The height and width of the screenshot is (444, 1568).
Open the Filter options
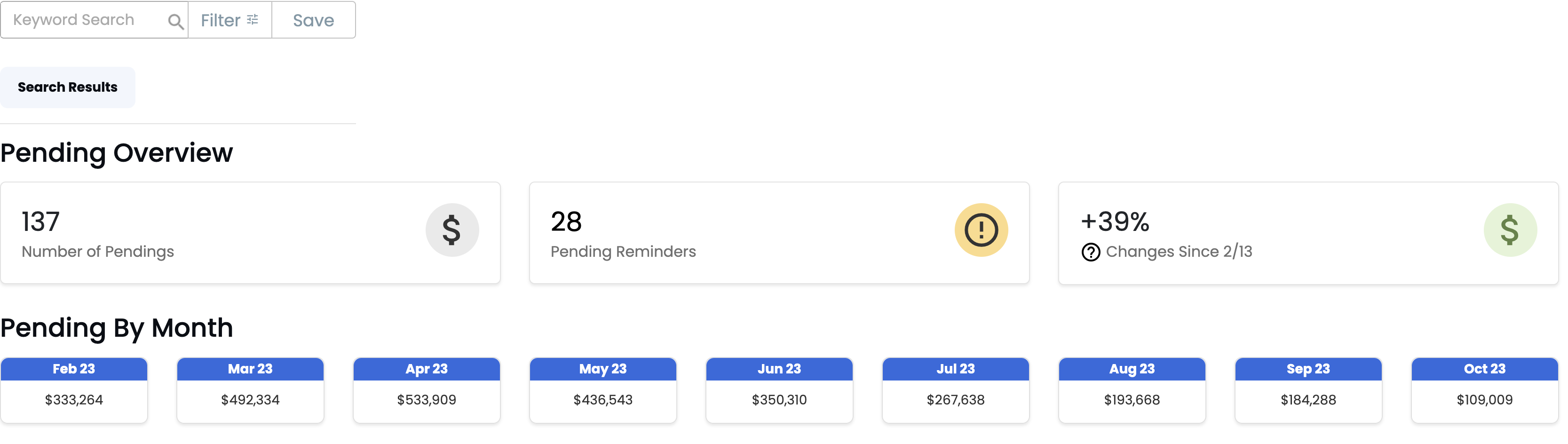click(x=230, y=20)
